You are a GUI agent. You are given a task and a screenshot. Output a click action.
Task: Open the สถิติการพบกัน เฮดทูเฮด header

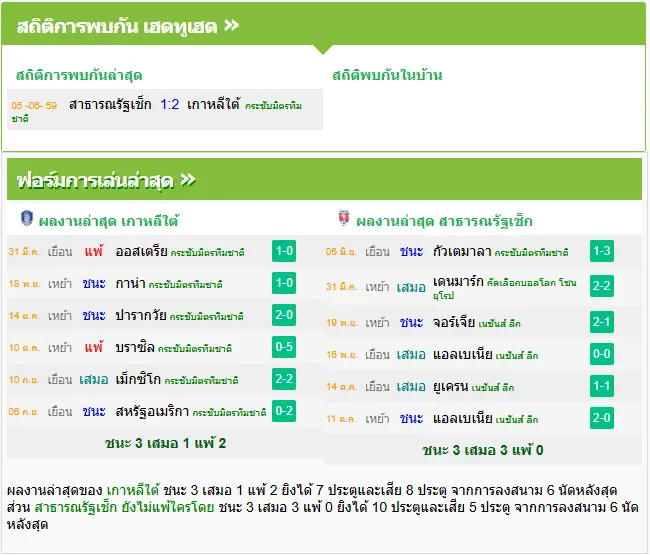[323, 25]
